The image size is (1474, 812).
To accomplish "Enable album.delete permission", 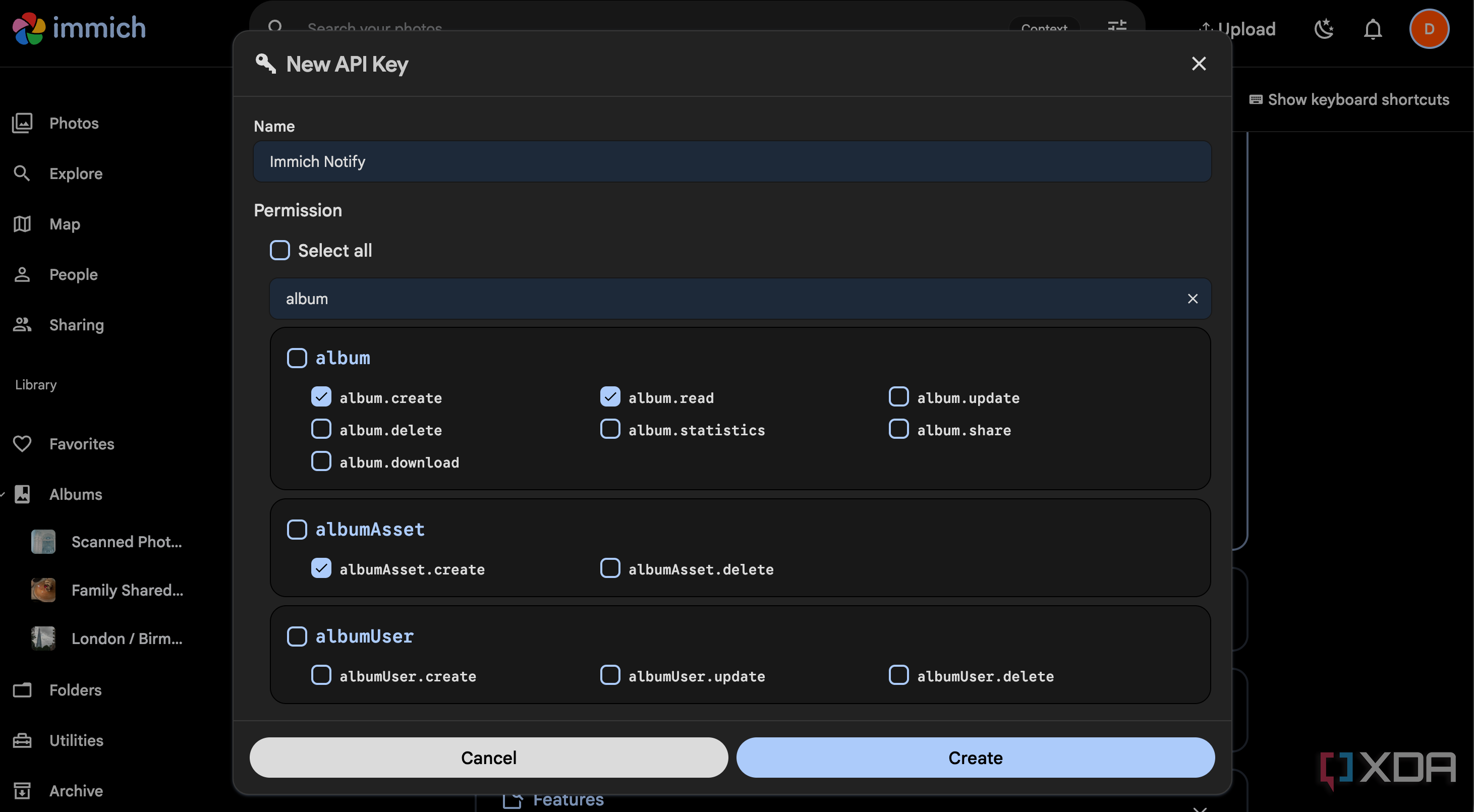I will (x=321, y=429).
